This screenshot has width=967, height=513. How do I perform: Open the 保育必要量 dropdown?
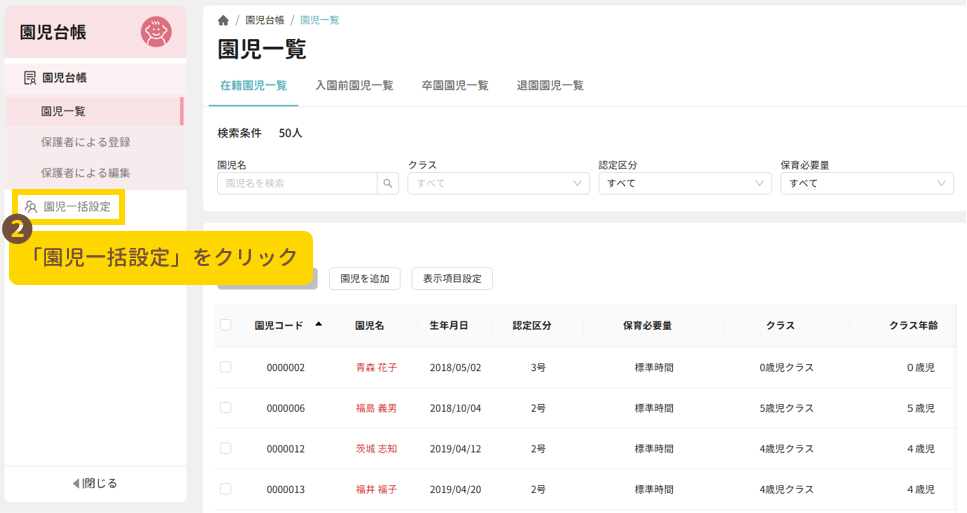pyautogui.click(x=866, y=183)
